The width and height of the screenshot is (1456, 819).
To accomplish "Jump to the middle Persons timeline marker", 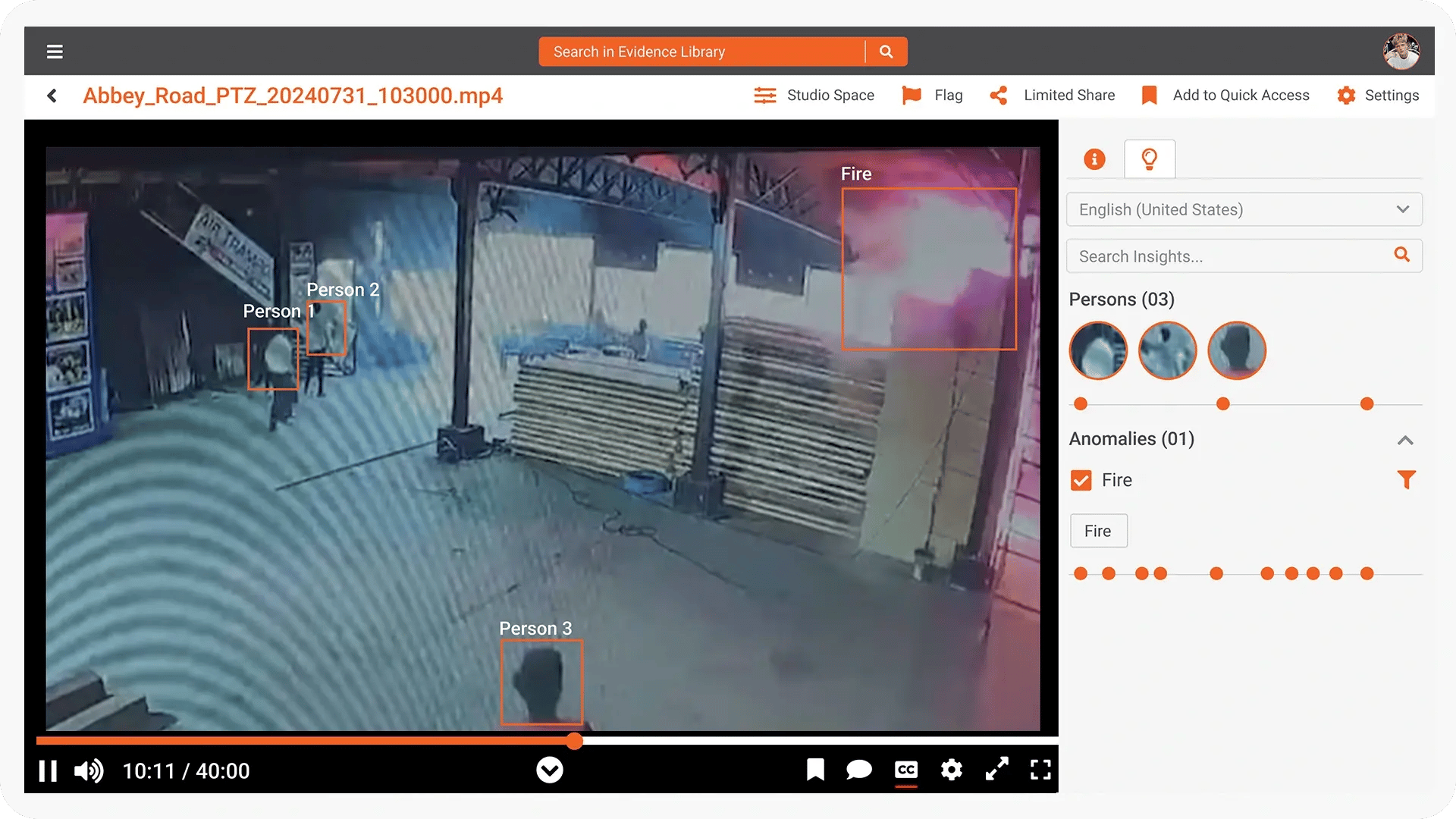I will [x=1222, y=404].
